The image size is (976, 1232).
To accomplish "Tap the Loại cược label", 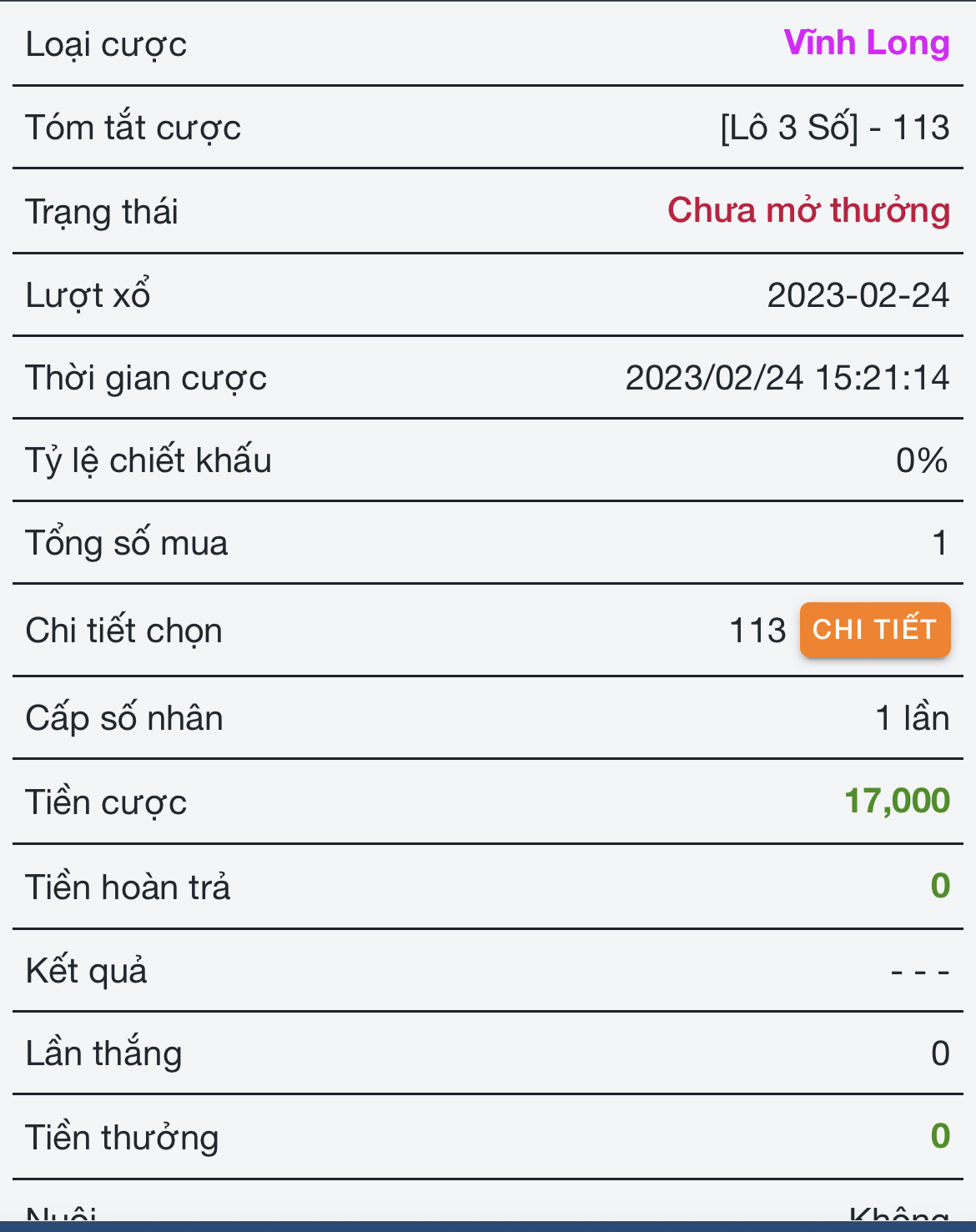I will tap(106, 45).
